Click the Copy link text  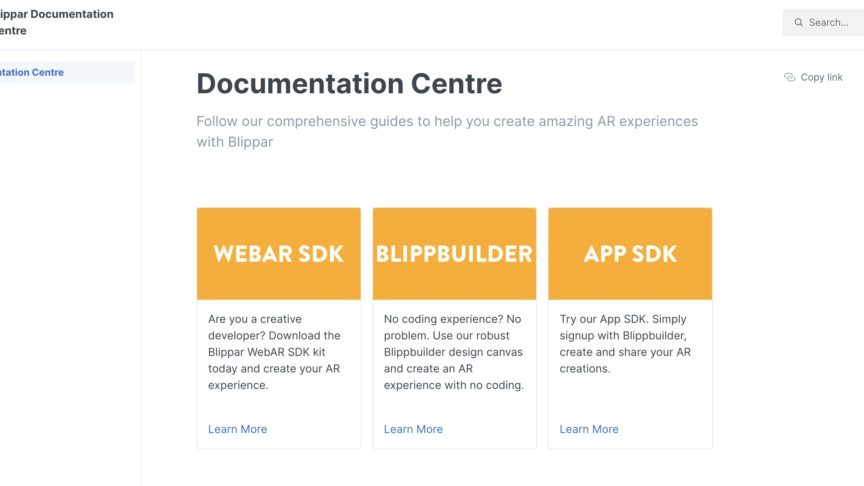(821, 77)
